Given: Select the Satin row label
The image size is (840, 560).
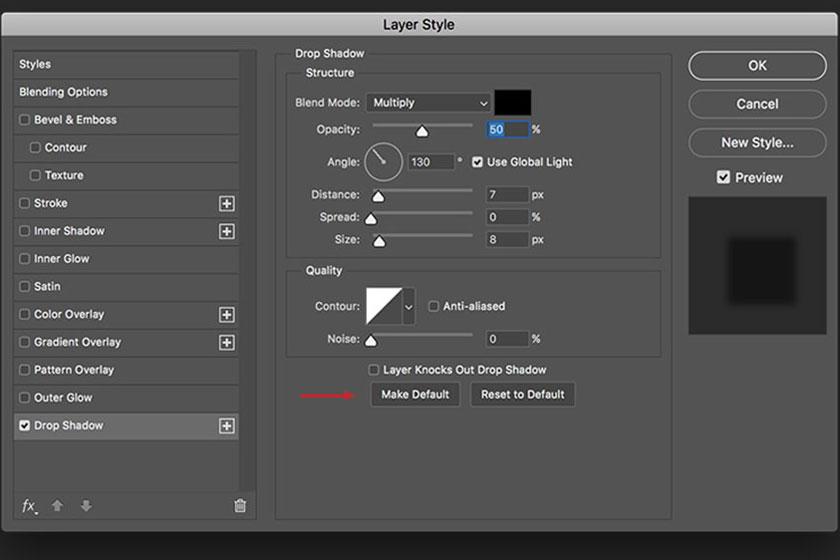Looking at the screenshot, I should point(47,287).
